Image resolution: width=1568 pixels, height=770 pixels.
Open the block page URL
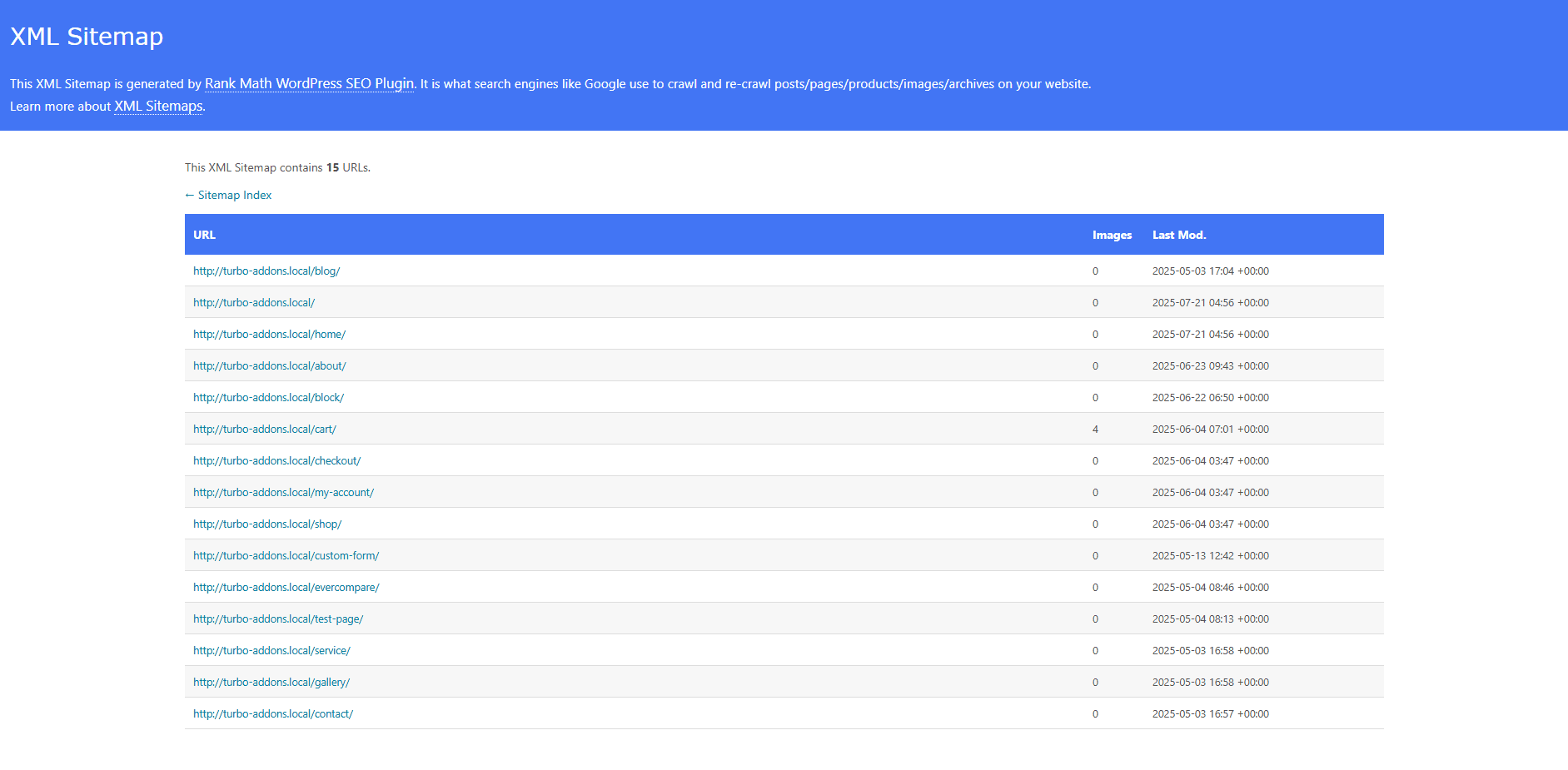268,397
